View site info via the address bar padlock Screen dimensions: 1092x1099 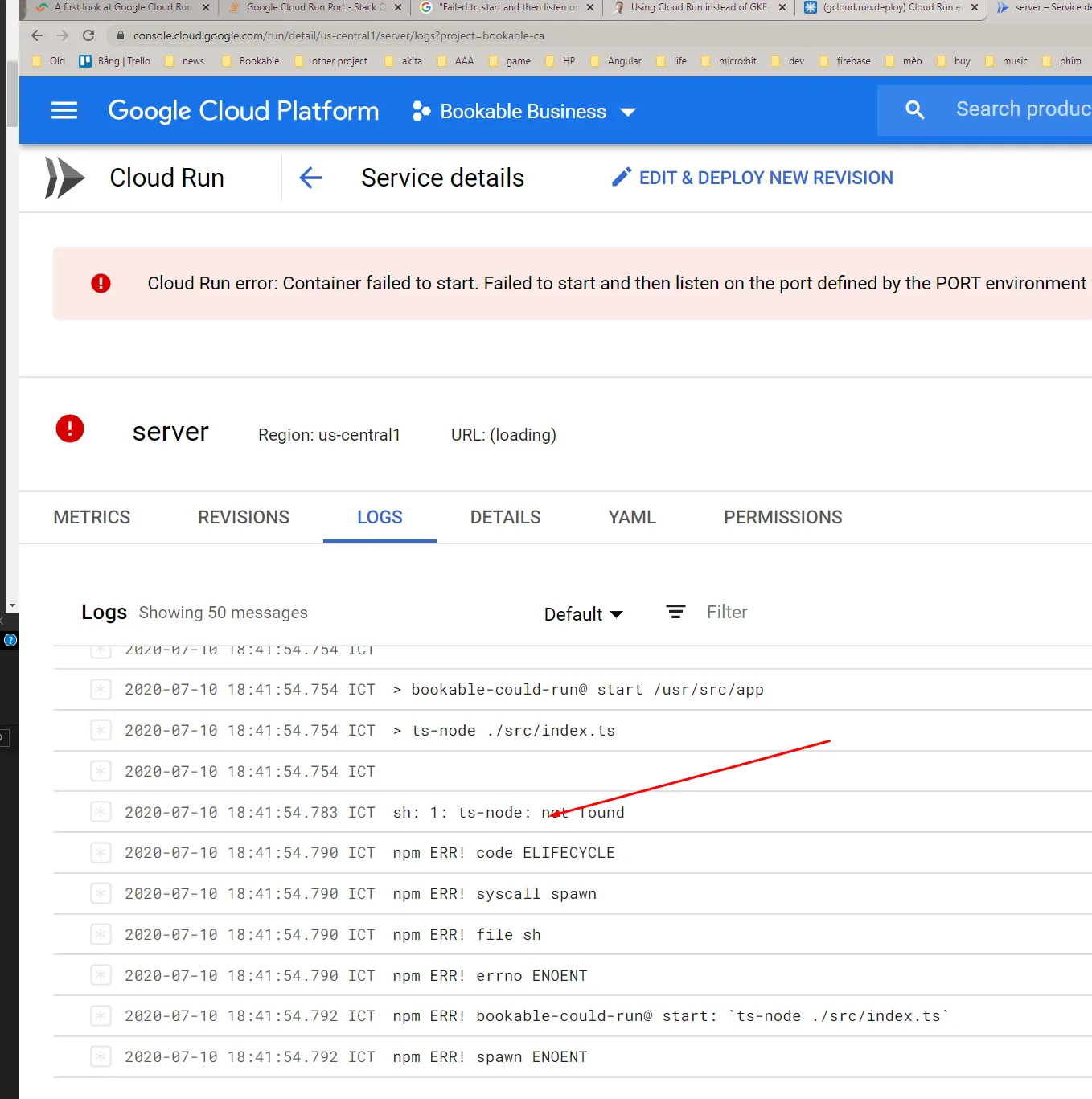click(x=121, y=35)
